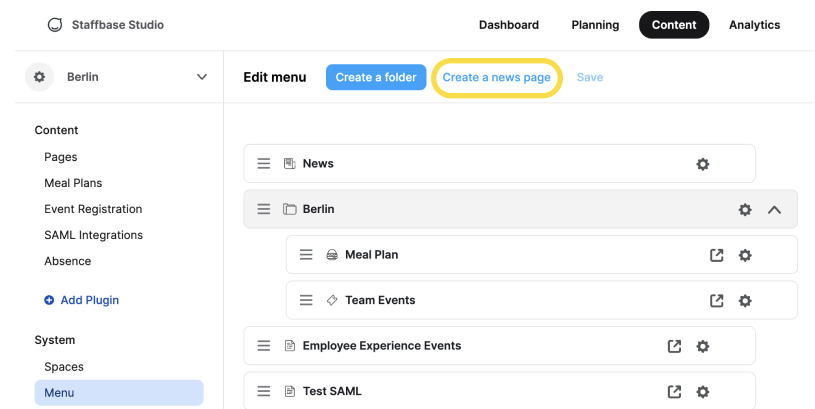Select the Meal Plan entry label
The height and width of the screenshot is (409, 815).
tap(372, 255)
